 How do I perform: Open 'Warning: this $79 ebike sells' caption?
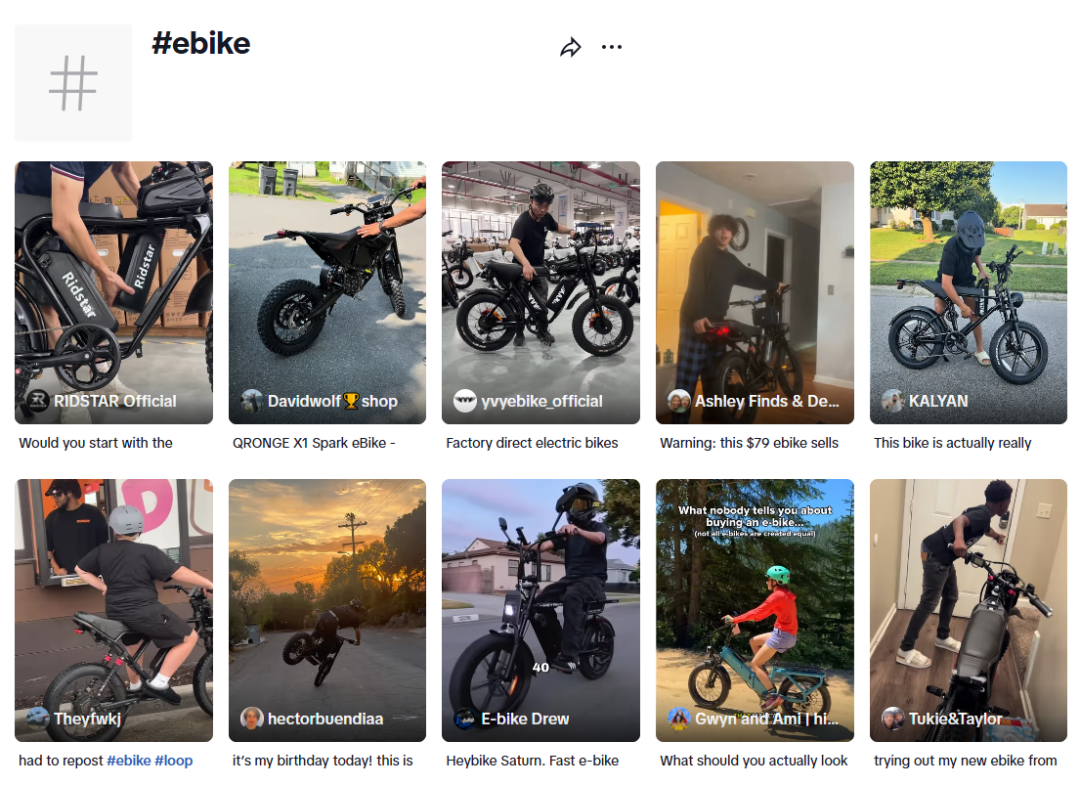[x=749, y=443]
